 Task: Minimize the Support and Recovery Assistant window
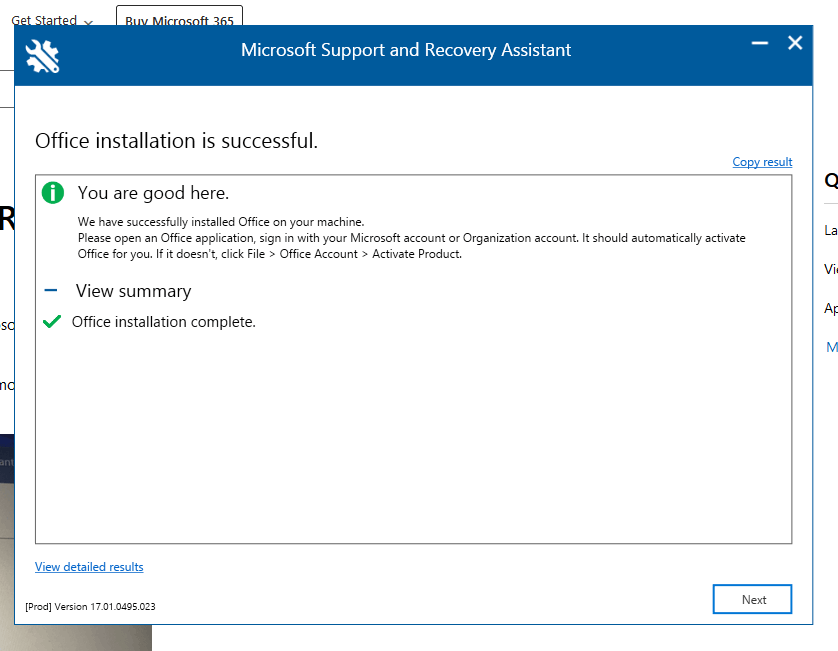coord(759,43)
